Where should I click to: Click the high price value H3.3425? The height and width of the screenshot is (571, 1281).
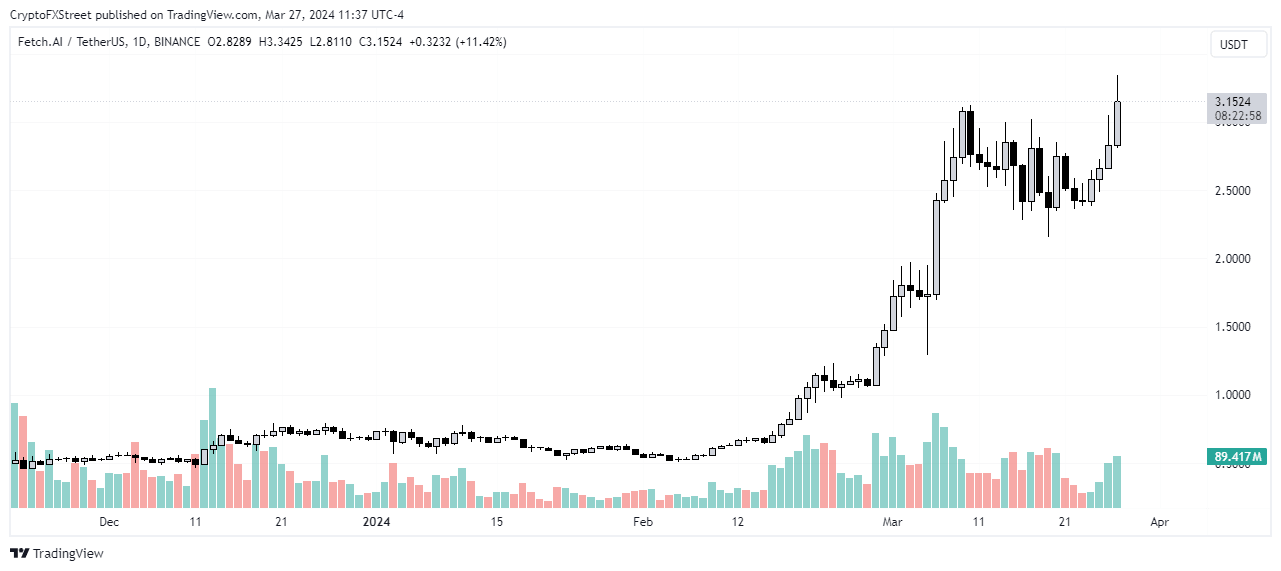[x=283, y=42]
